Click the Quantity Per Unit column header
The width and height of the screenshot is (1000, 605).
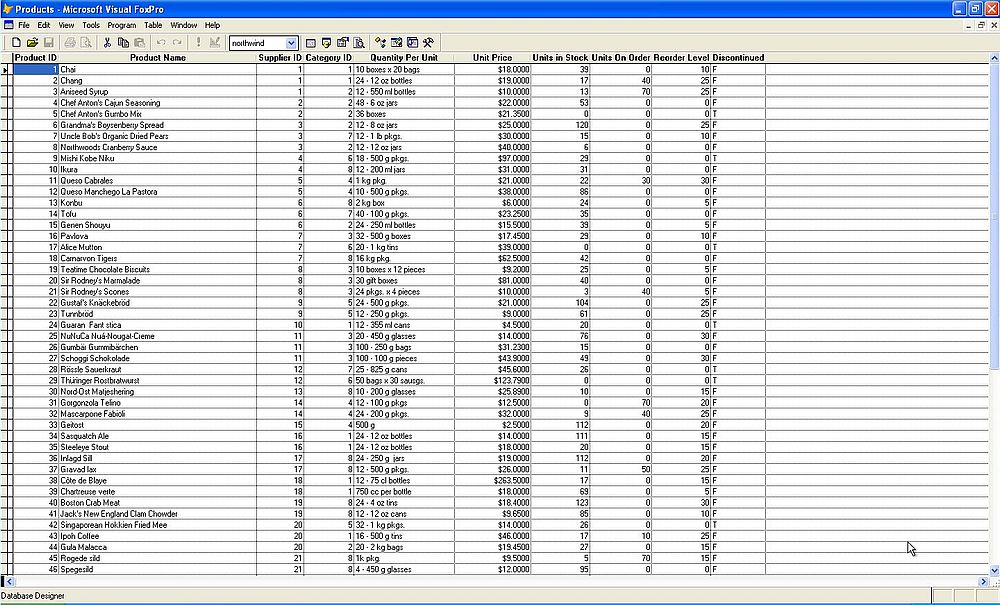point(404,57)
